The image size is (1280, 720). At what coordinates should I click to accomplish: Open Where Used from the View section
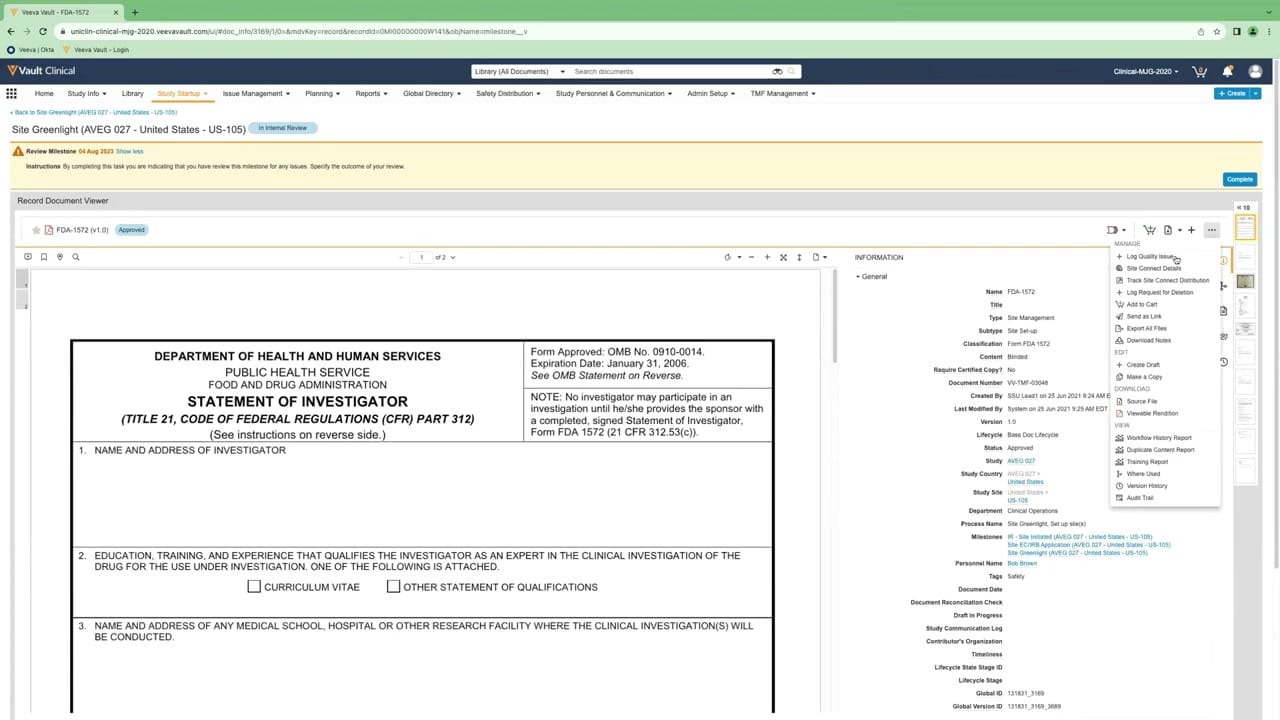(1143, 474)
